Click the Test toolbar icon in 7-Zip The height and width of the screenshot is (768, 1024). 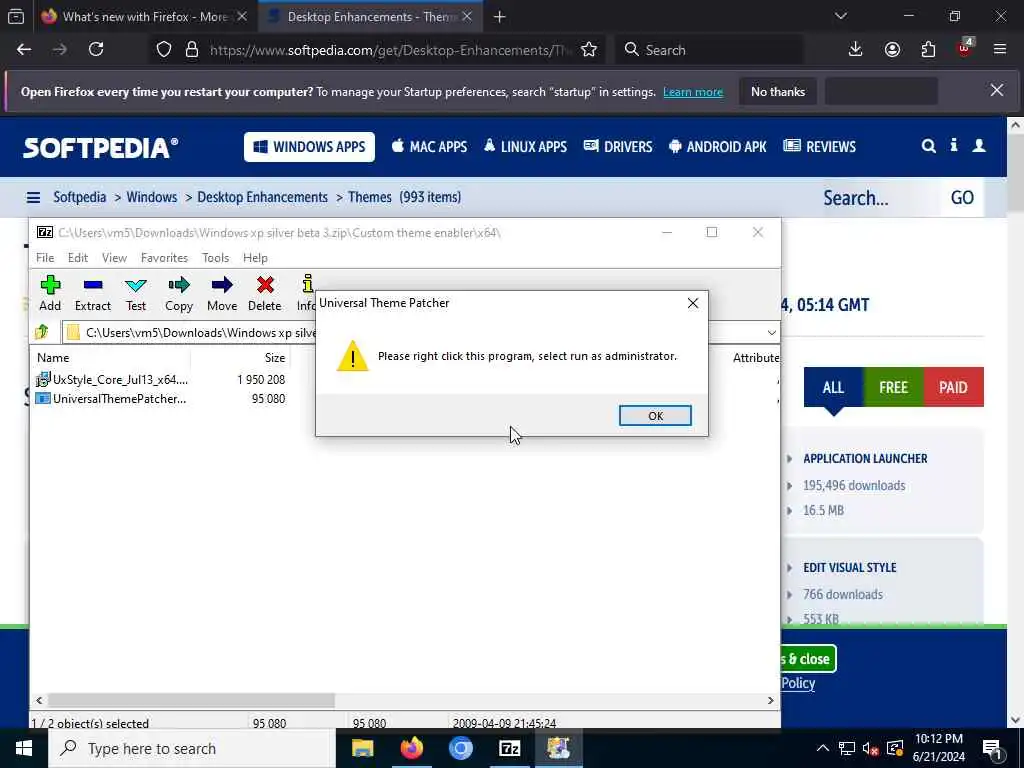pos(136,293)
